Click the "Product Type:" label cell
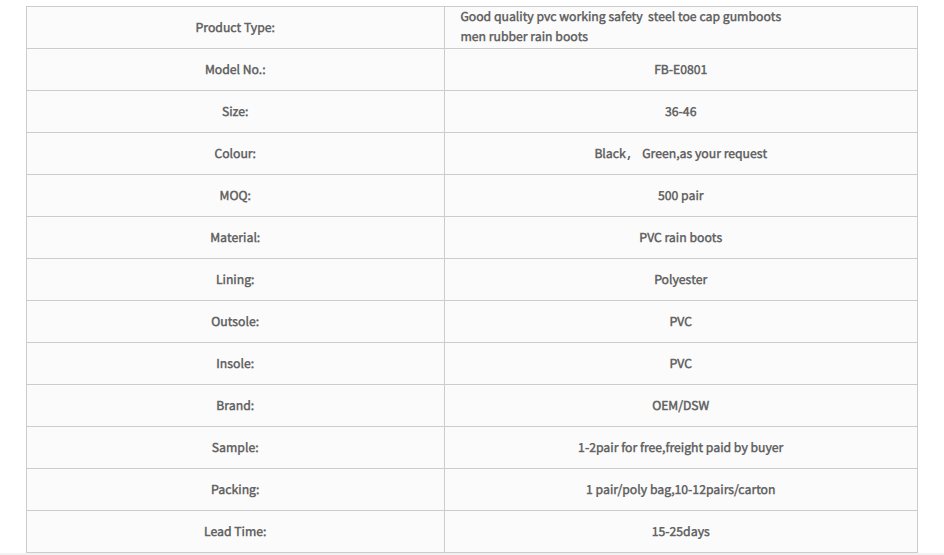The image size is (944, 555). pos(235,28)
